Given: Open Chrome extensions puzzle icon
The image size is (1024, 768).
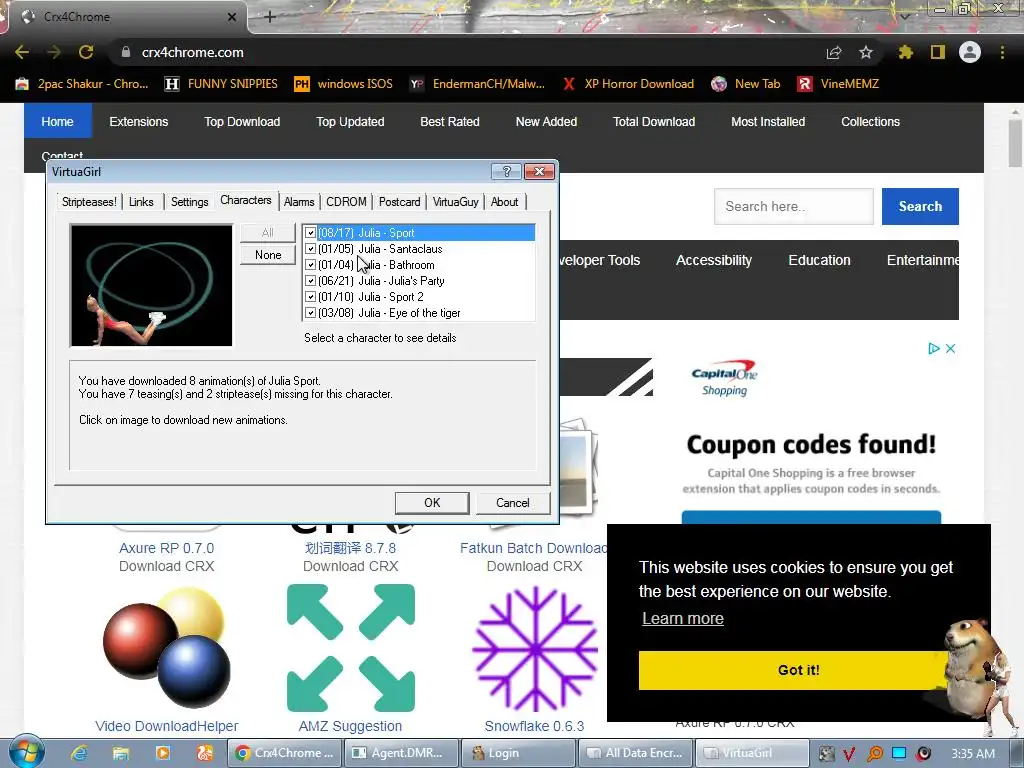Looking at the screenshot, I should coord(905,52).
